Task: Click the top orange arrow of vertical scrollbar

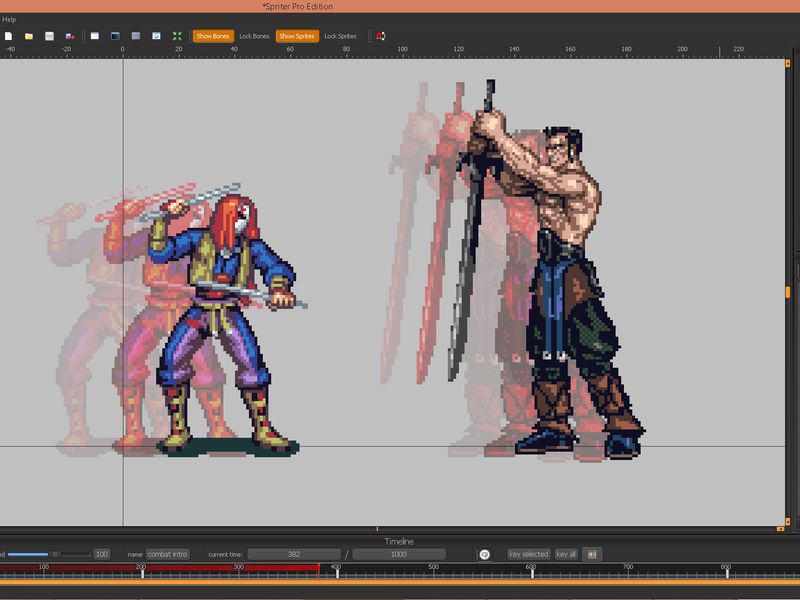Action: [x=788, y=64]
